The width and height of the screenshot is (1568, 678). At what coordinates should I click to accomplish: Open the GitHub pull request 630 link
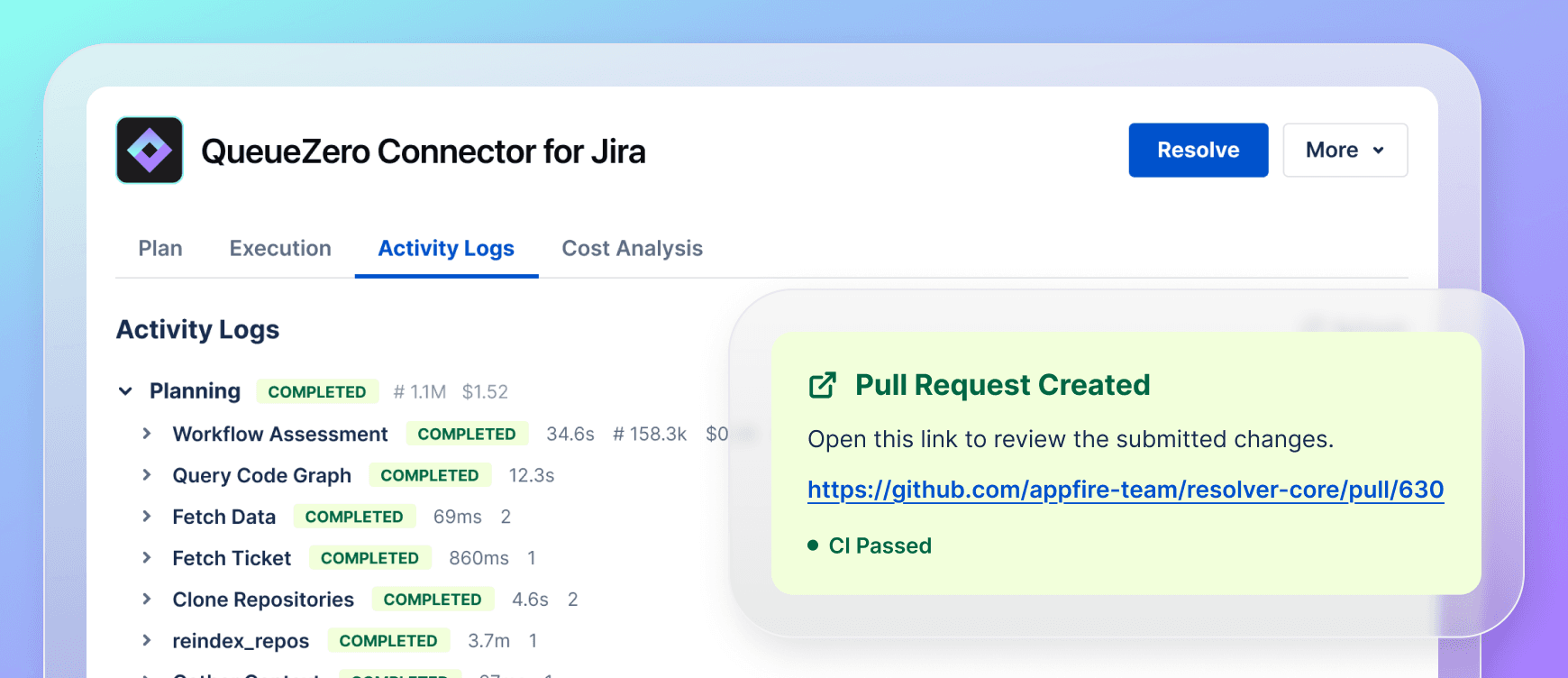(x=1126, y=490)
